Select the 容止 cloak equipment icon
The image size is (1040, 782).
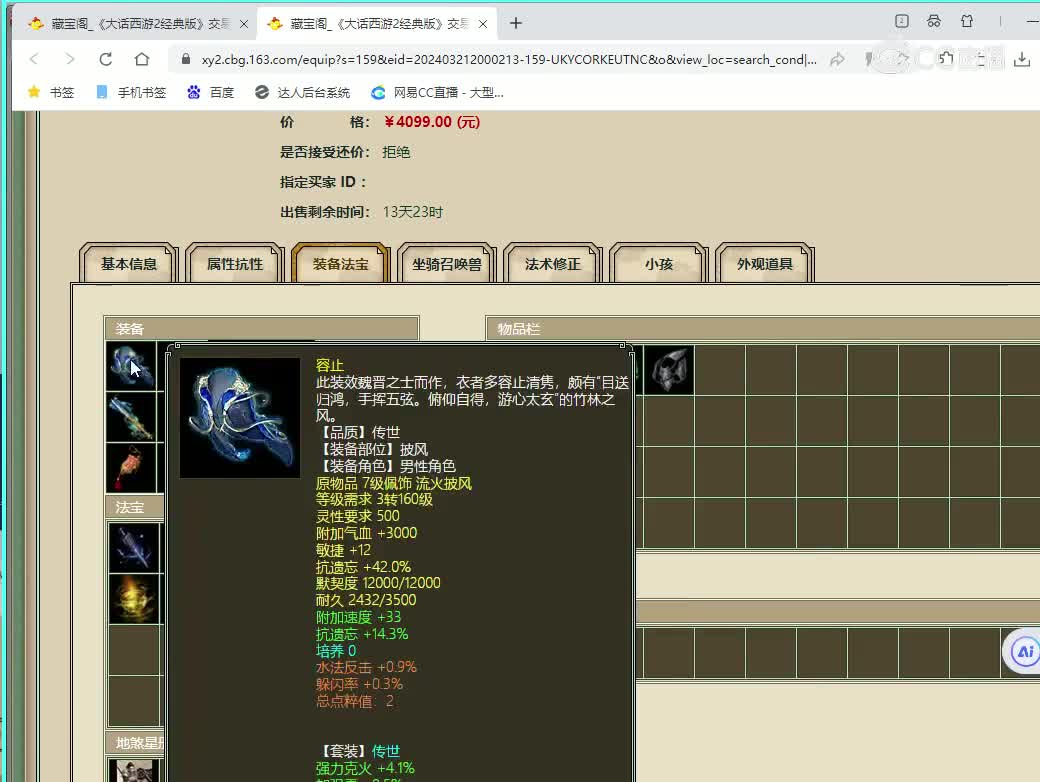(x=131, y=366)
